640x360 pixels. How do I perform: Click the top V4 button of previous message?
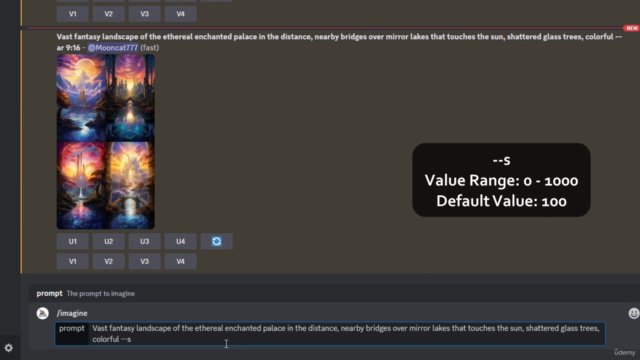[180, 14]
